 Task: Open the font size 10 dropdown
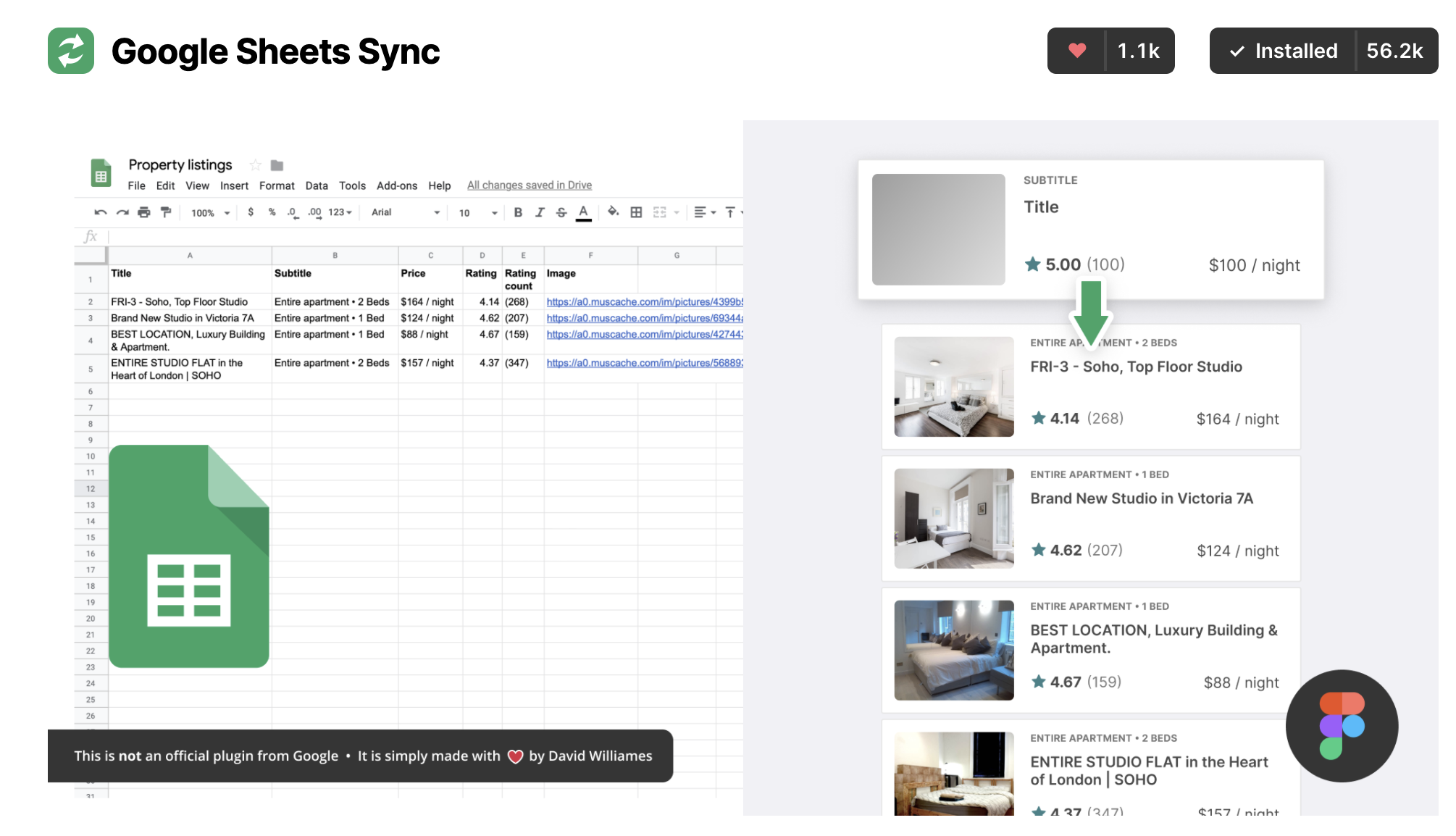tap(478, 213)
